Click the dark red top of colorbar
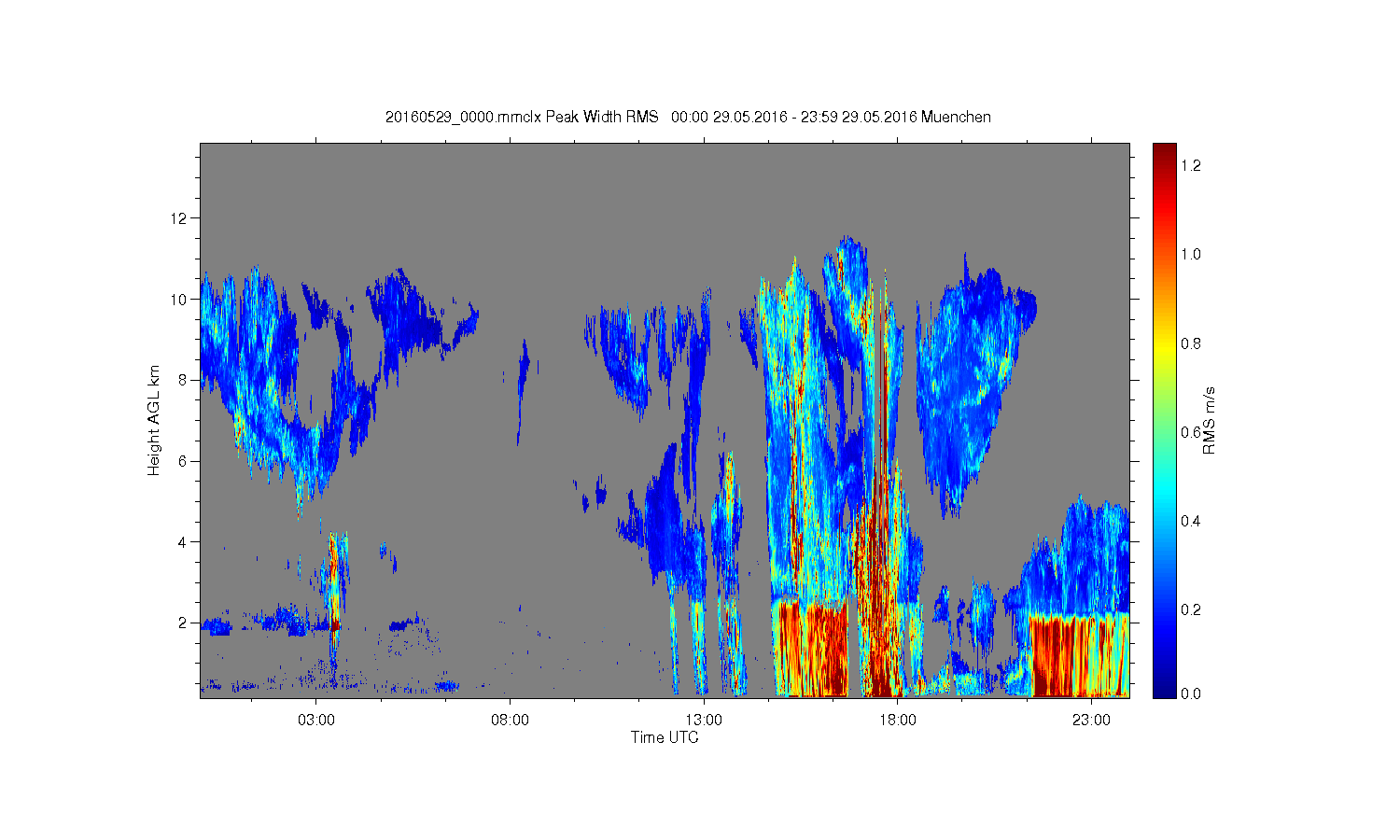Screen dimensions: 1400x840 (x=1164, y=151)
